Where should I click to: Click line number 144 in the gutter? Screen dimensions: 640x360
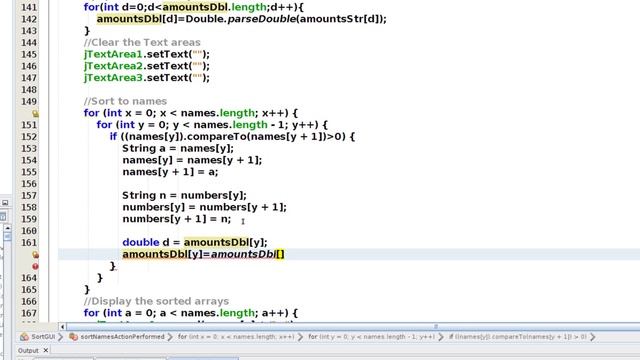pyautogui.click(x=29, y=42)
